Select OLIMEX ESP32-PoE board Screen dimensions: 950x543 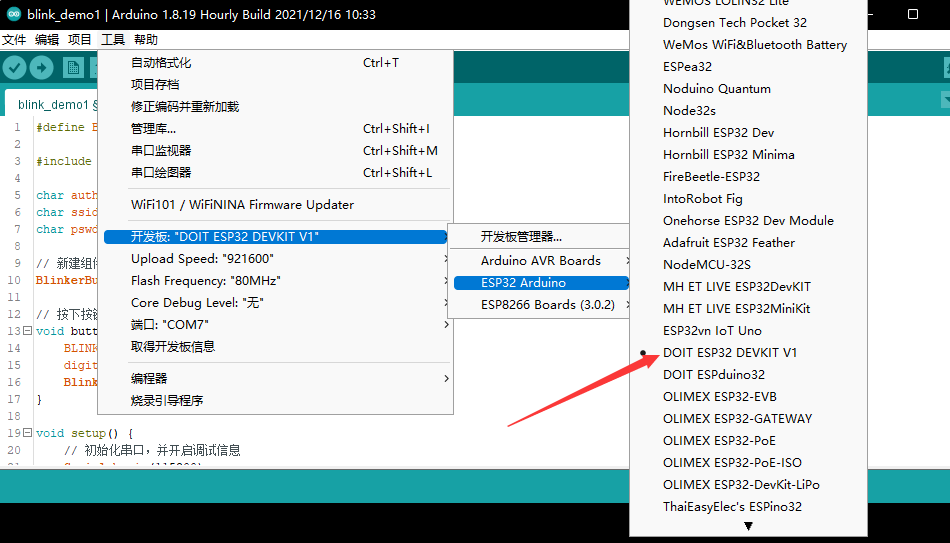[748, 441]
